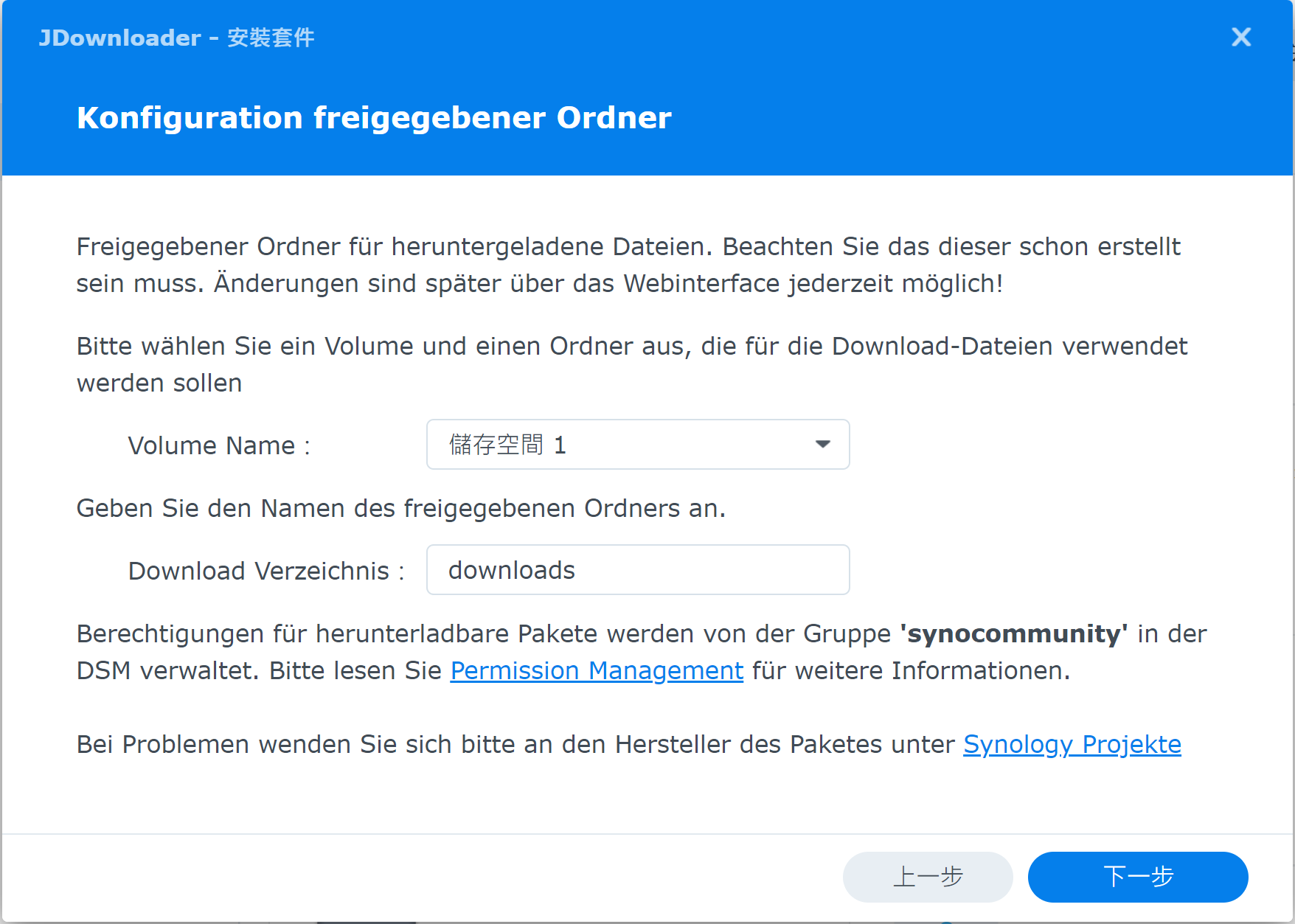Image resolution: width=1295 pixels, height=924 pixels.
Task: Go back with the 上一步 button
Action: click(927, 877)
